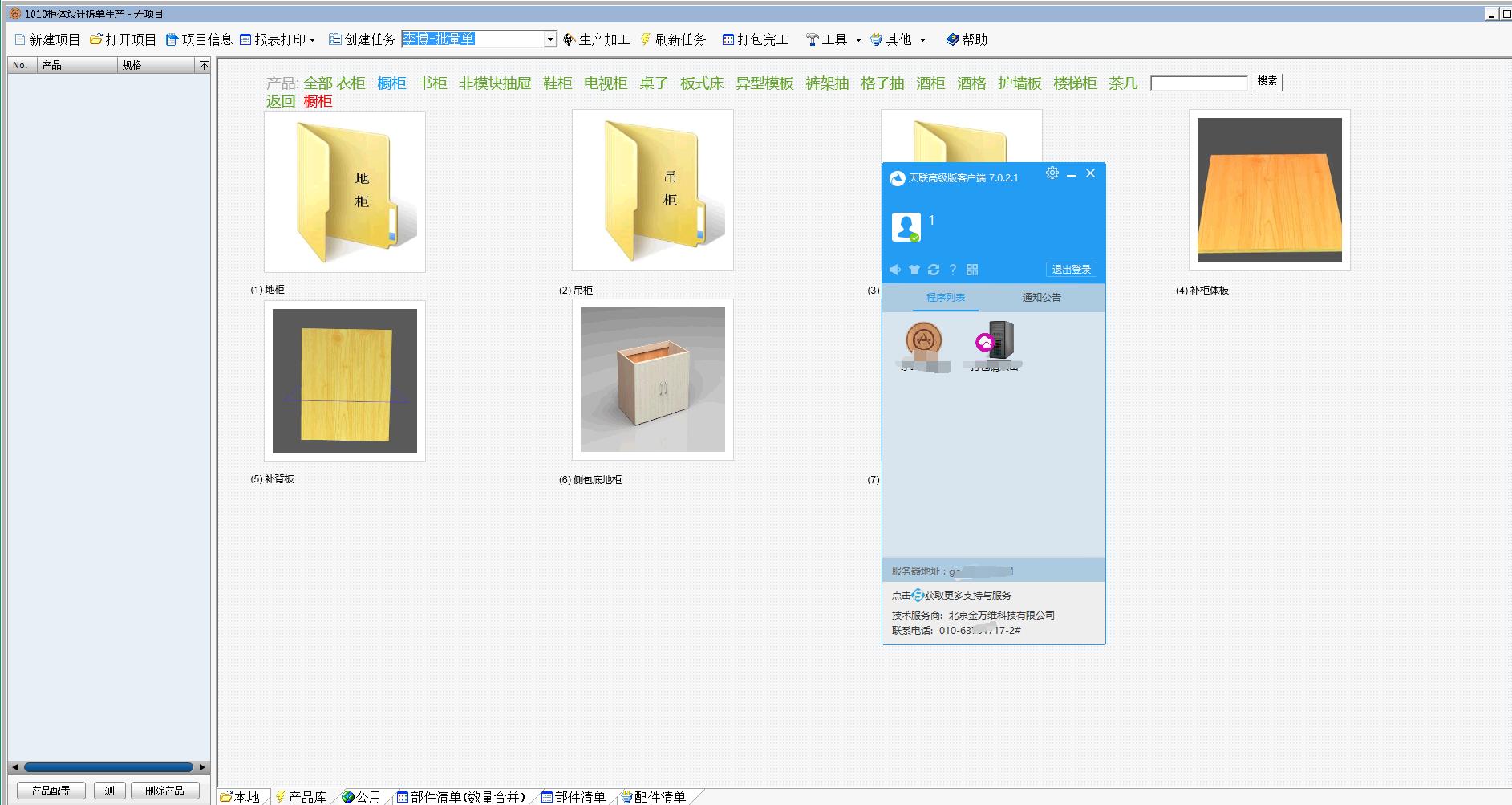
Task: Open the question-mark help icon in the client
Action: tap(952, 270)
